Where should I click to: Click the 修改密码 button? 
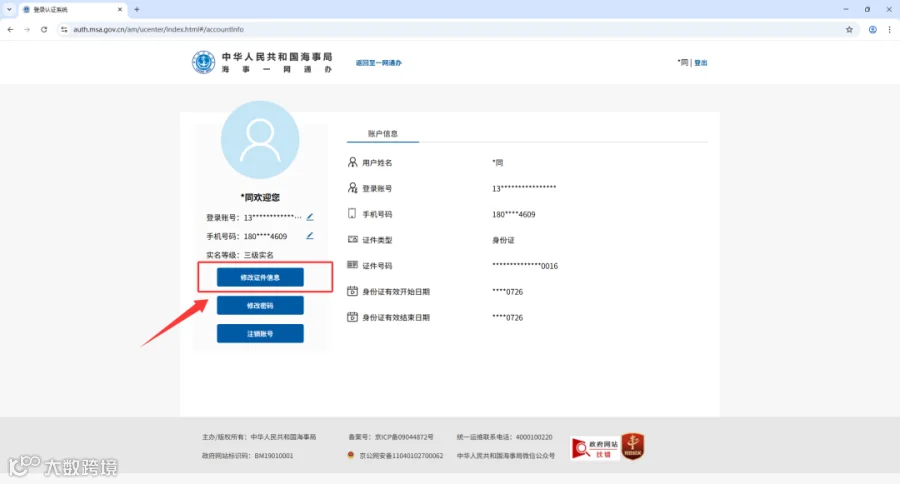(x=260, y=305)
